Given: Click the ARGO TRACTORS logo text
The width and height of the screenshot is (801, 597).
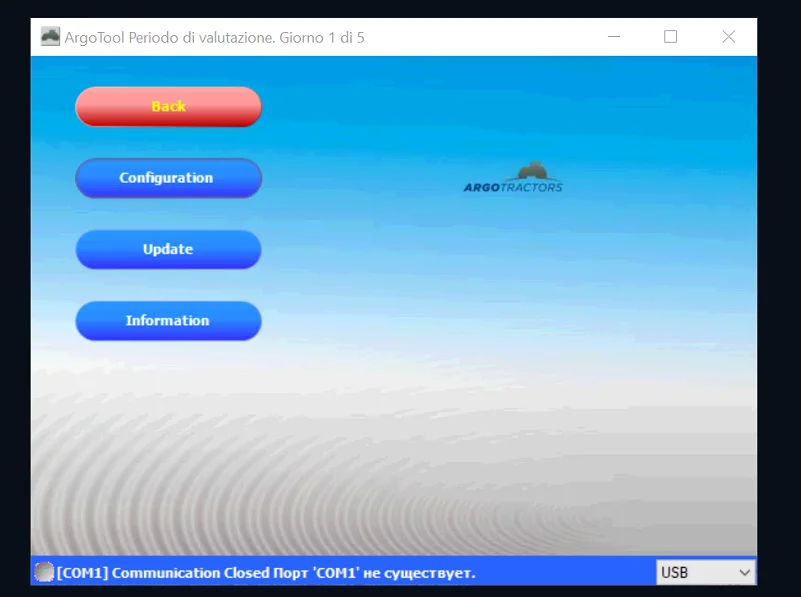Looking at the screenshot, I should pyautogui.click(x=513, y=187).
